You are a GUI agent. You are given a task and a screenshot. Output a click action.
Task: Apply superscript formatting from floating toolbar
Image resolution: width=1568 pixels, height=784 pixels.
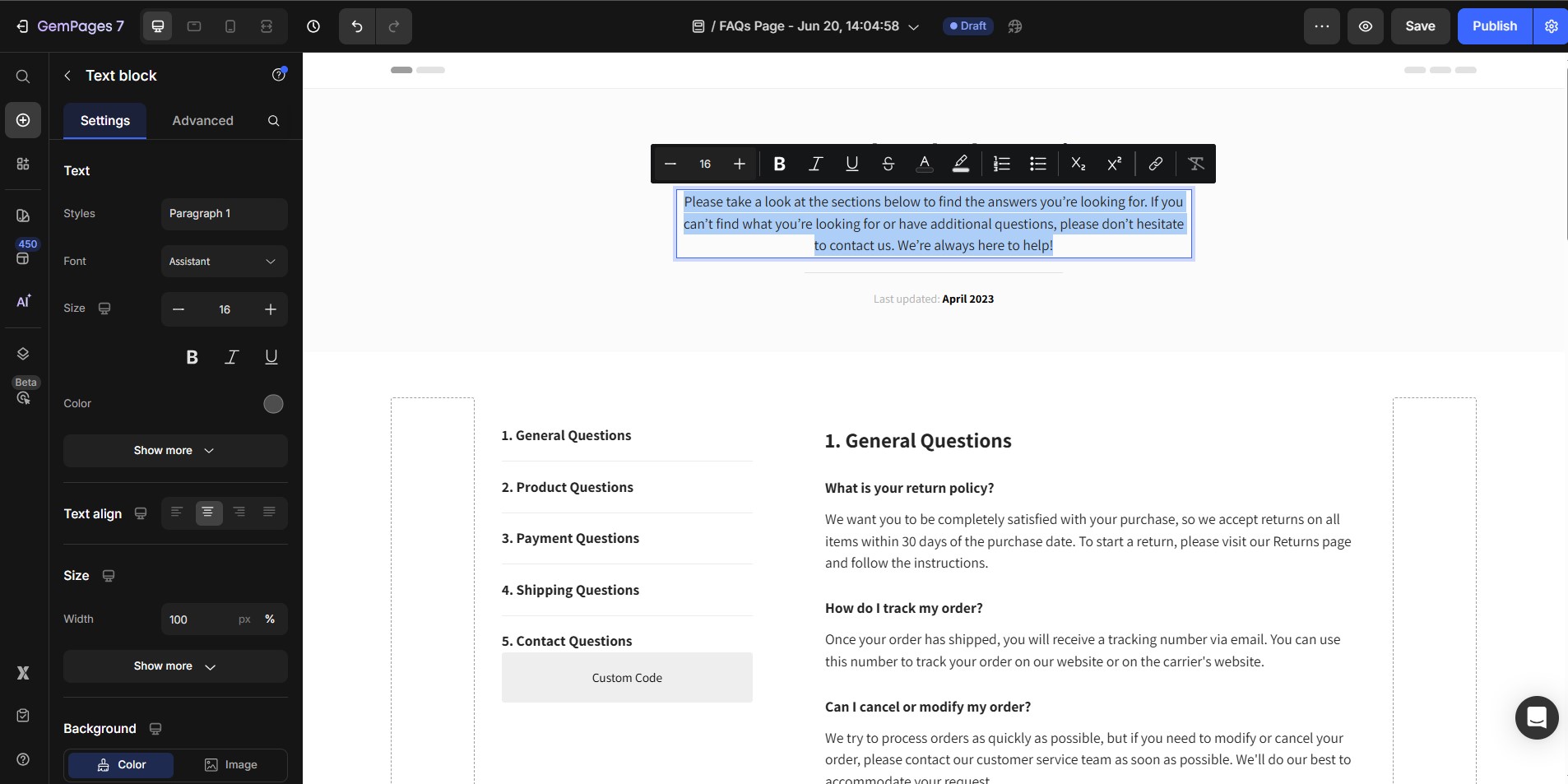tap(1114, 164)
